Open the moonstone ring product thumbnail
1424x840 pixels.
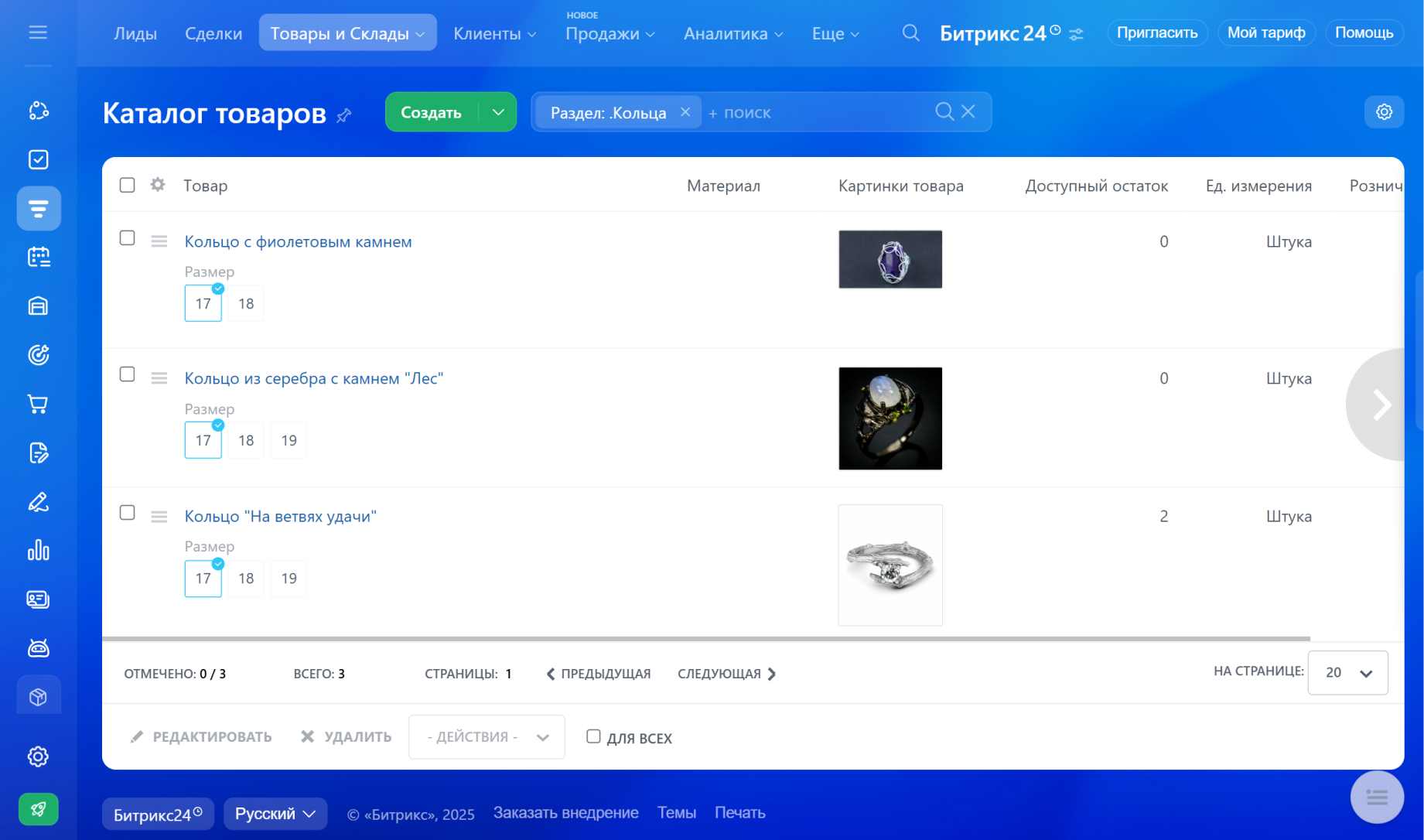[890, 418]
